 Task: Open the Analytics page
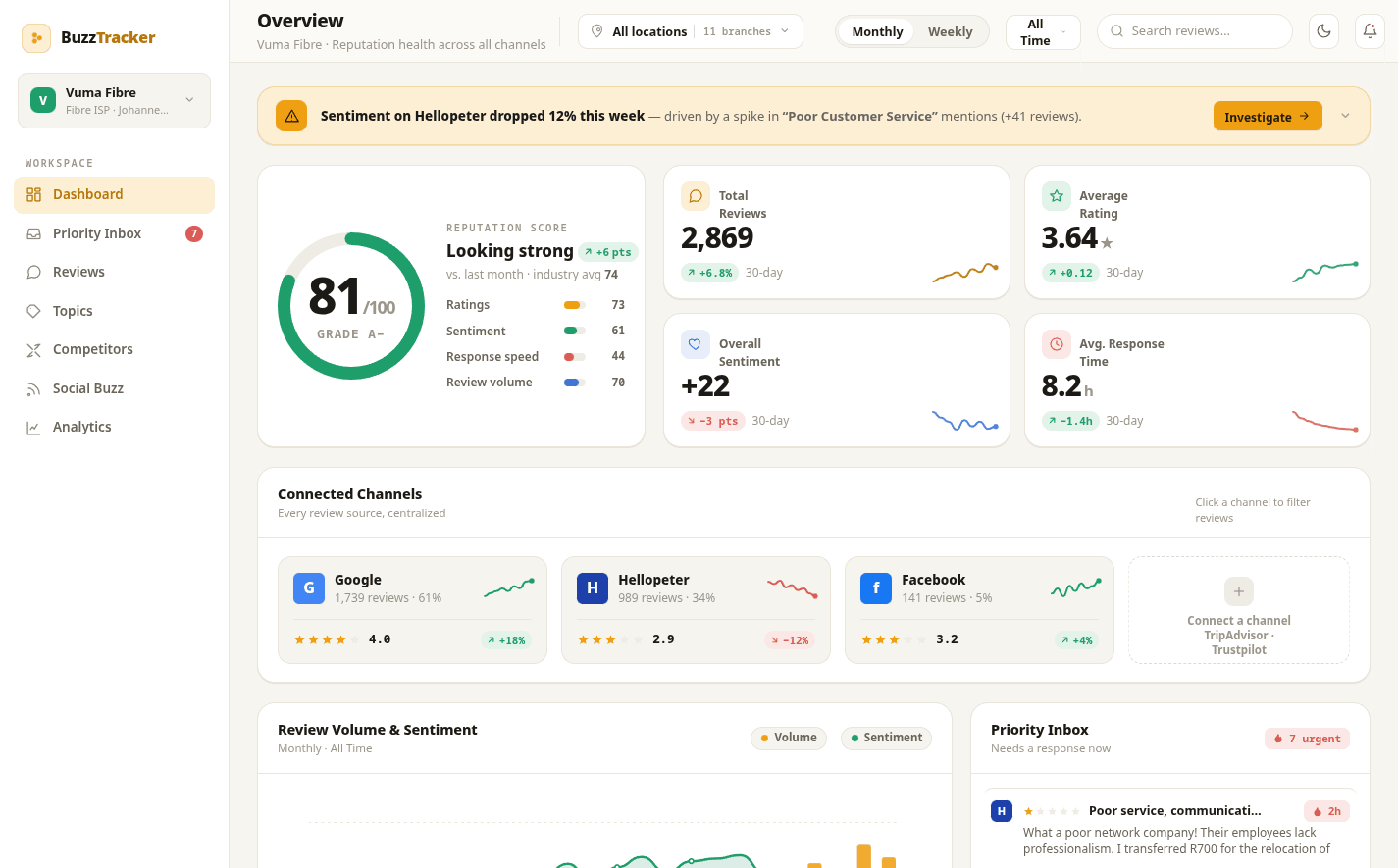click(114, 427)
